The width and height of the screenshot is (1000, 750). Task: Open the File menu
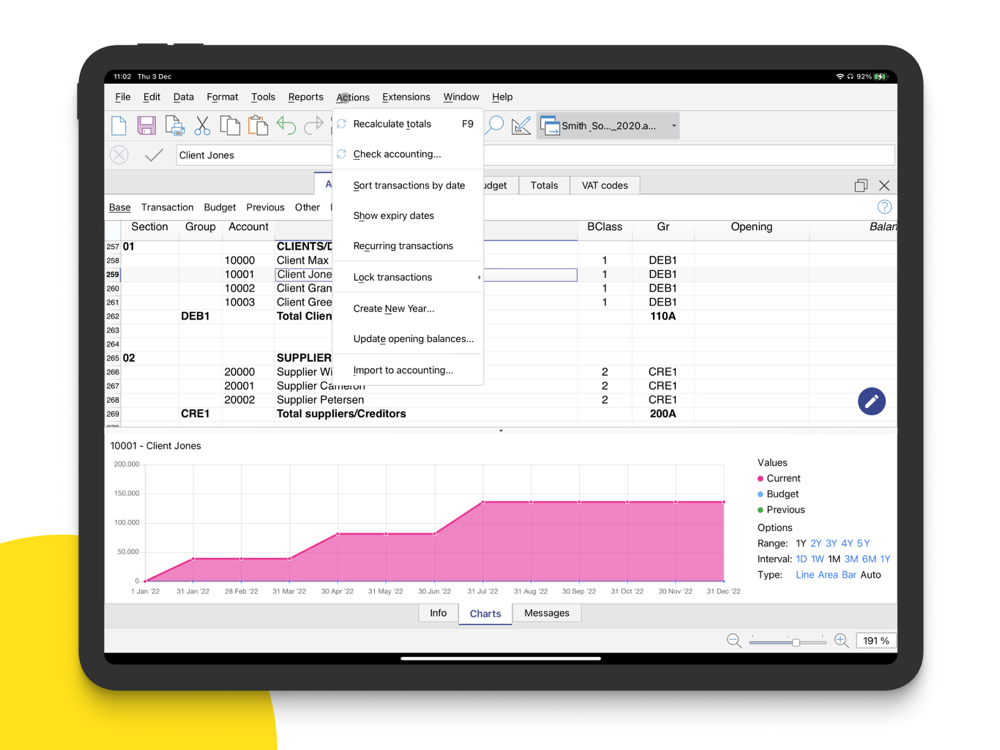click(122, 97)
